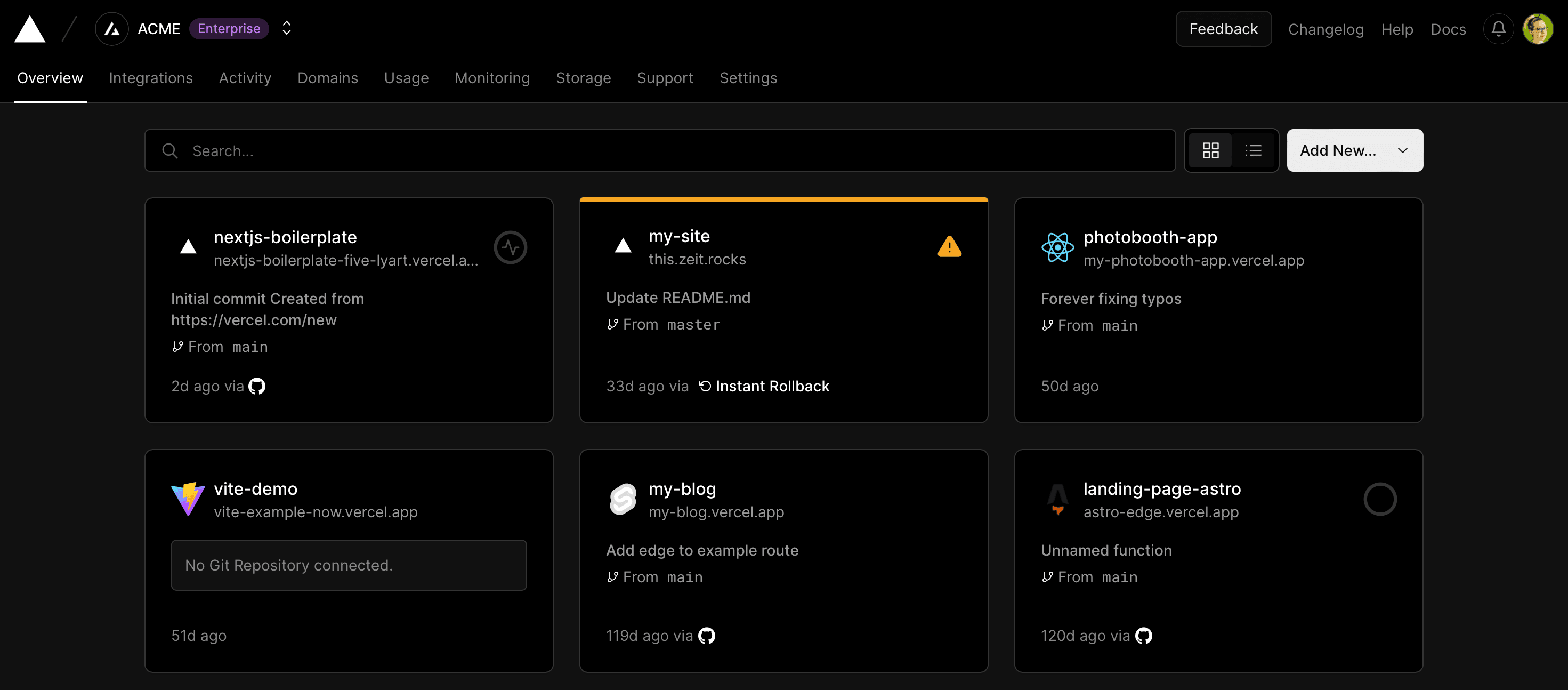Click your profile avatar
The image size is (1568, 690).
1539,29
